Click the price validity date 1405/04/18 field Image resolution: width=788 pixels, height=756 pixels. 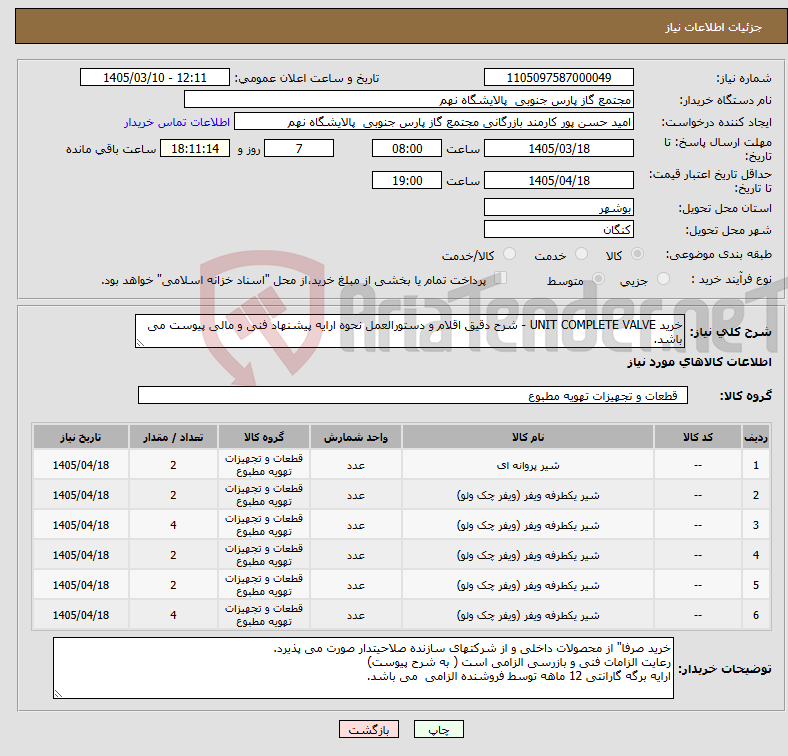[558, 180]
